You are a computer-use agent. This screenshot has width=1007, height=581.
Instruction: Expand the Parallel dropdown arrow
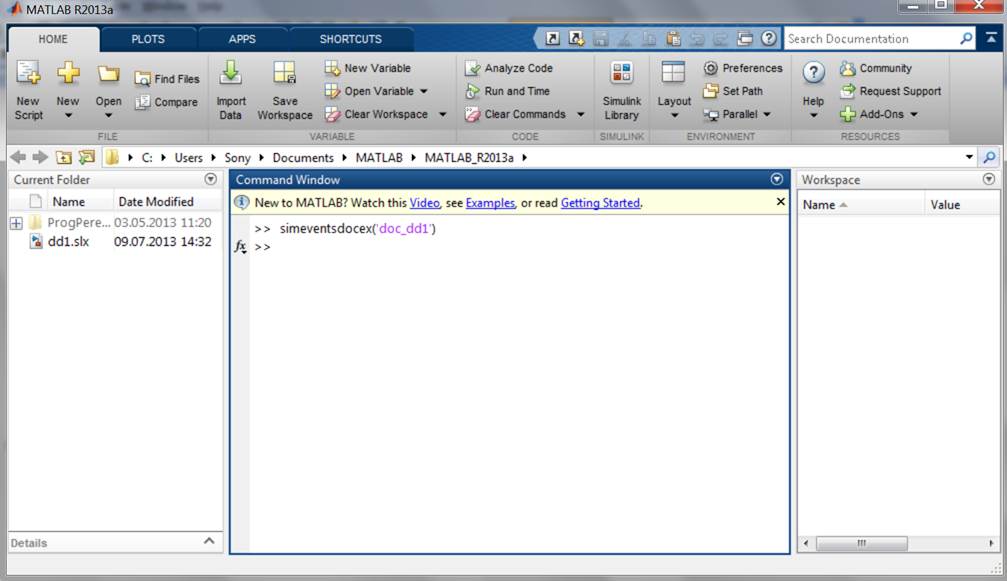(x=767, y=114)
